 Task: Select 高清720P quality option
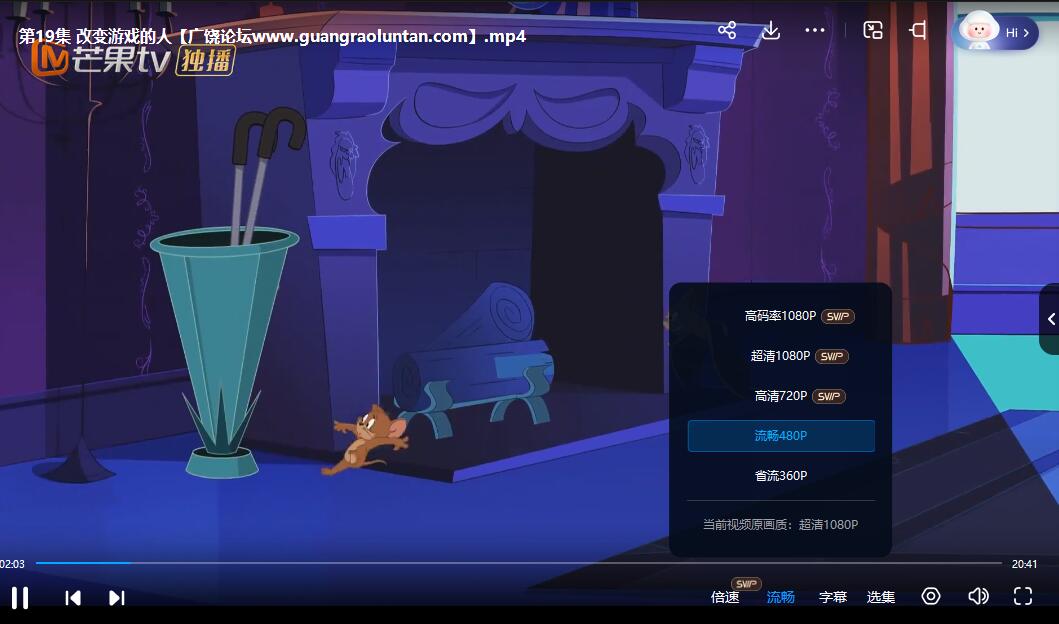click(x=781, y=396)
